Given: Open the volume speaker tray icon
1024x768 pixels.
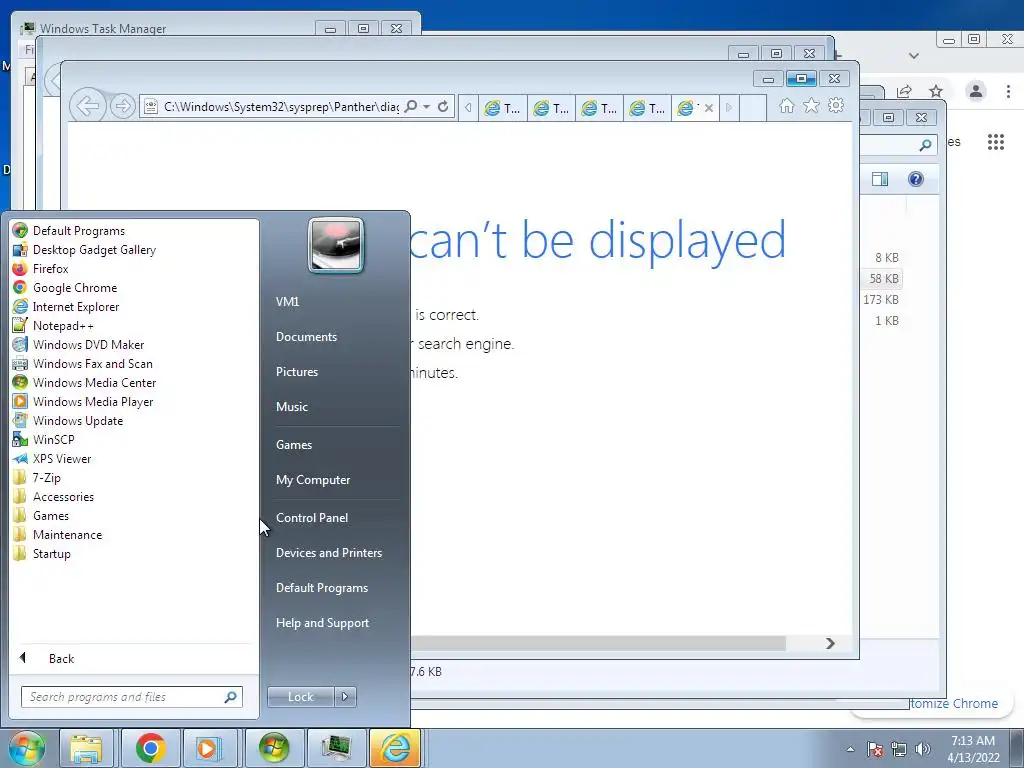Looking at the screenshot, I should click(923, 749).
